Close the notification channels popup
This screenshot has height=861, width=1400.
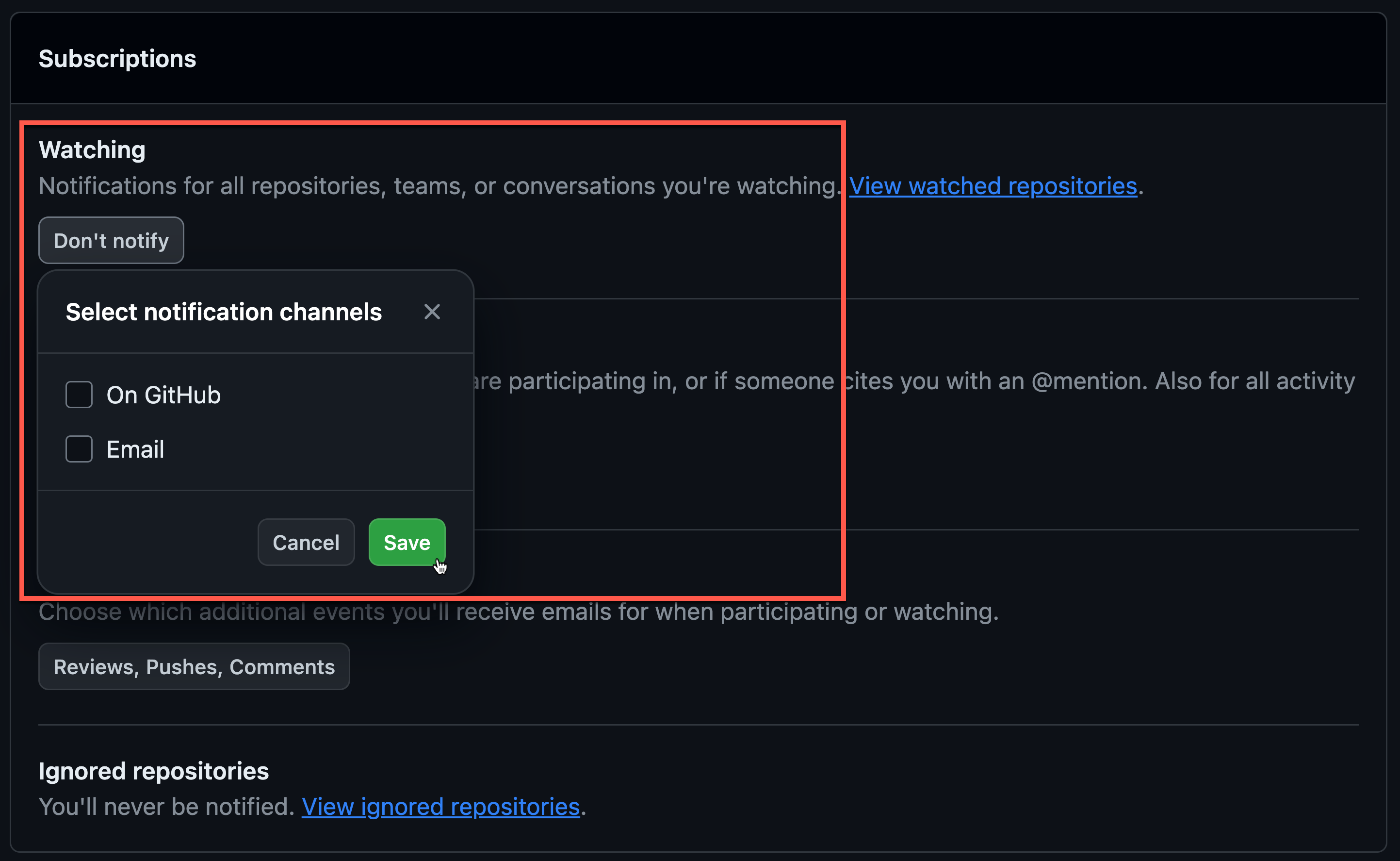click(432, 312)
